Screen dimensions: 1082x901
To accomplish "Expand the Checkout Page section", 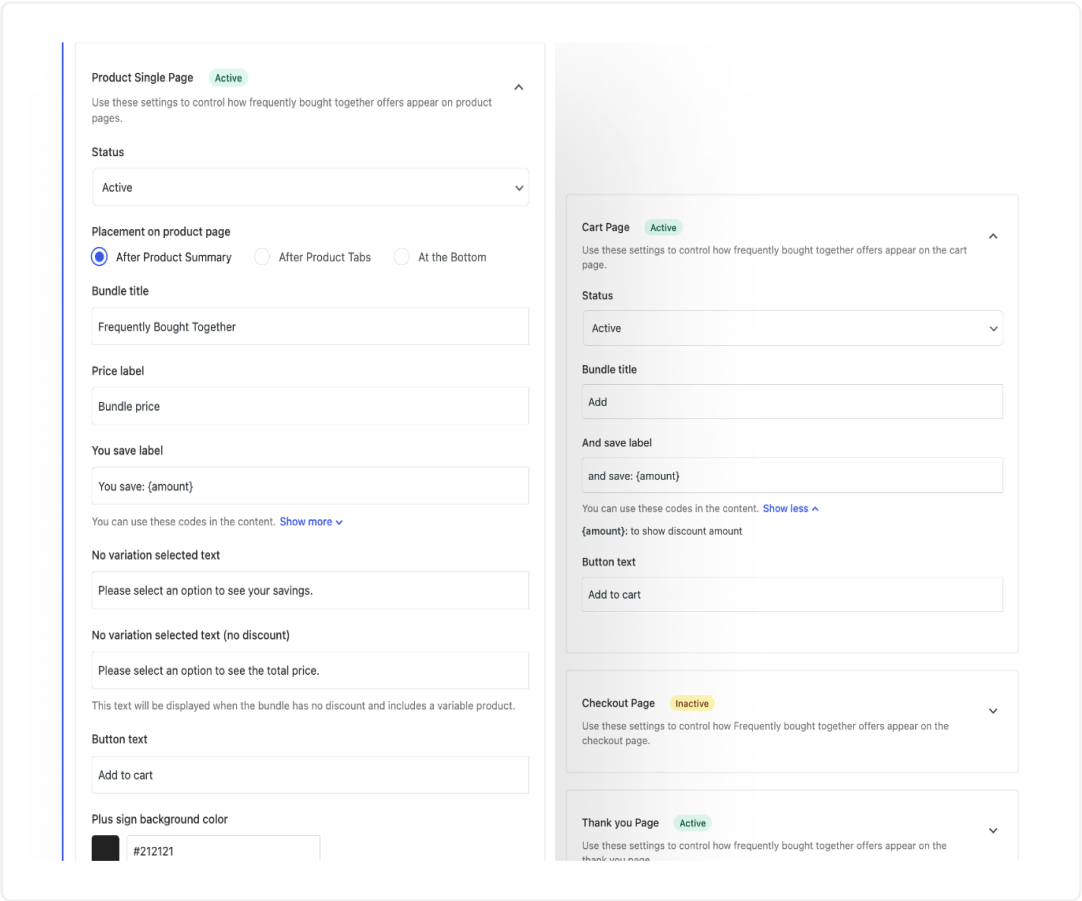I will 993,711.
